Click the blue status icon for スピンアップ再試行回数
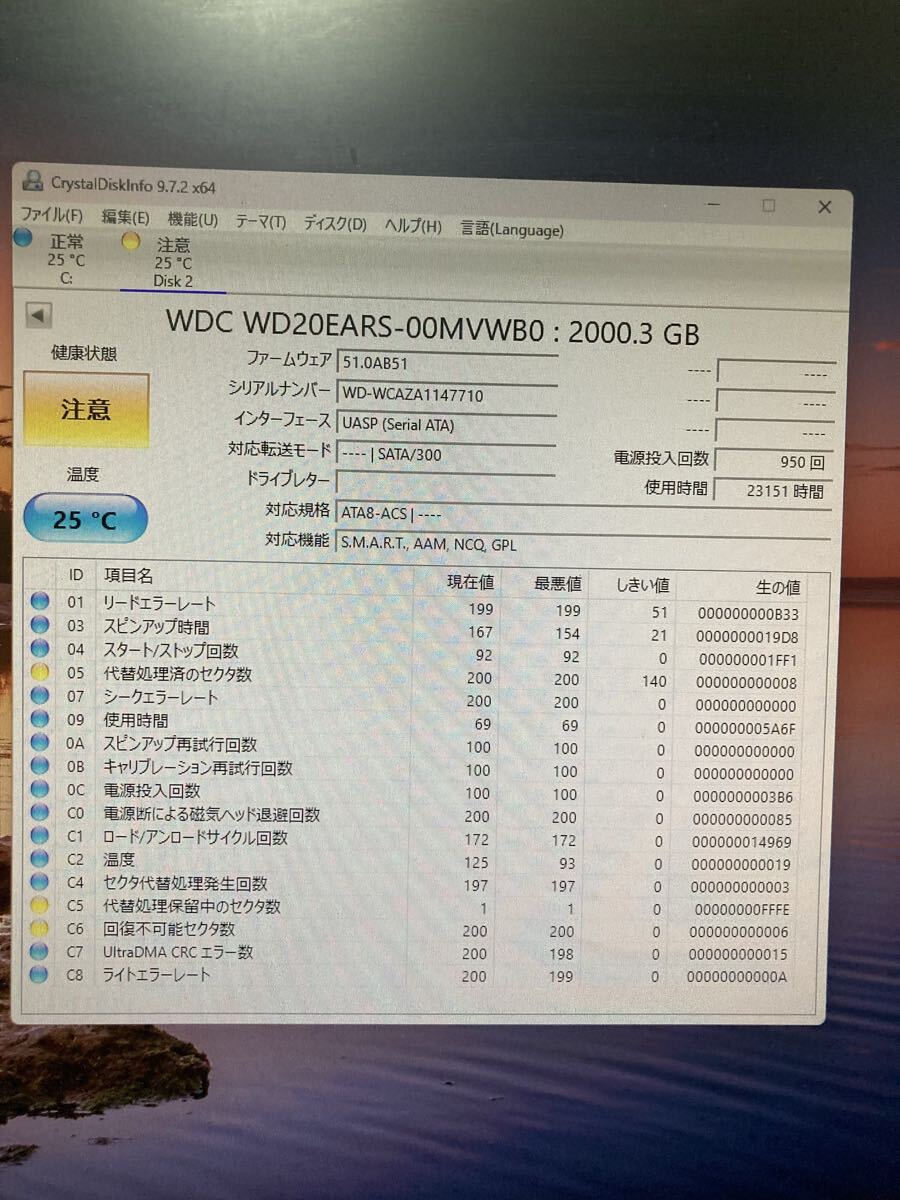 coord(40,742)
